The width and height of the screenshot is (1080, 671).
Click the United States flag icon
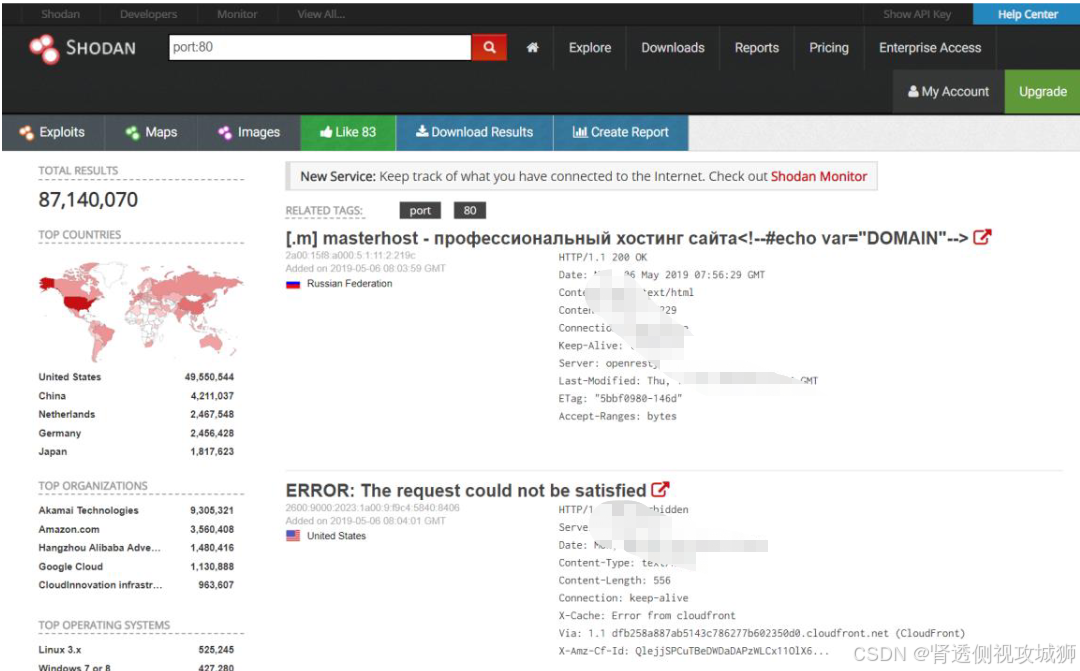[x=293, y=536]
